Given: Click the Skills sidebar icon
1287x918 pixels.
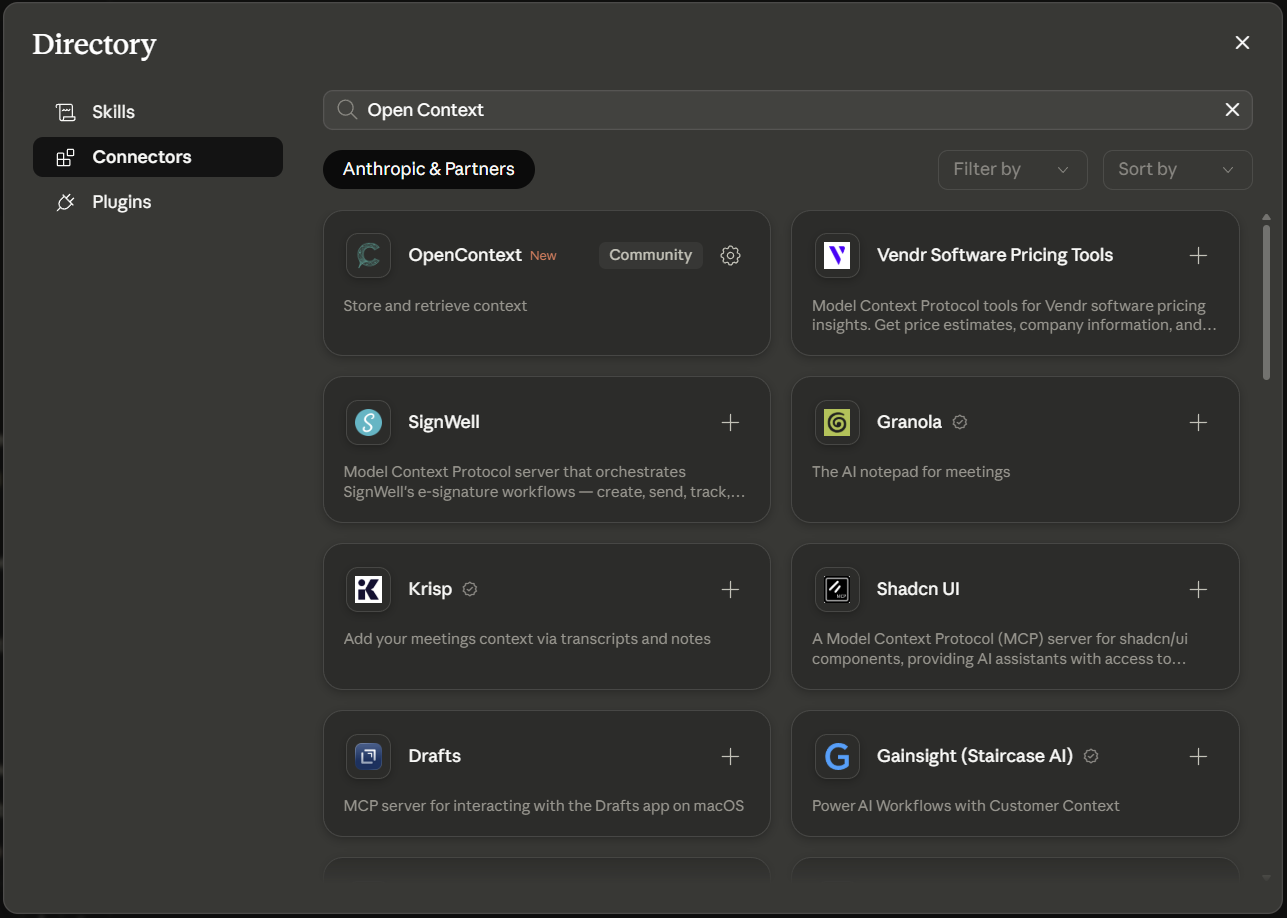Looking at the screenshot, I should coord(66,112).
